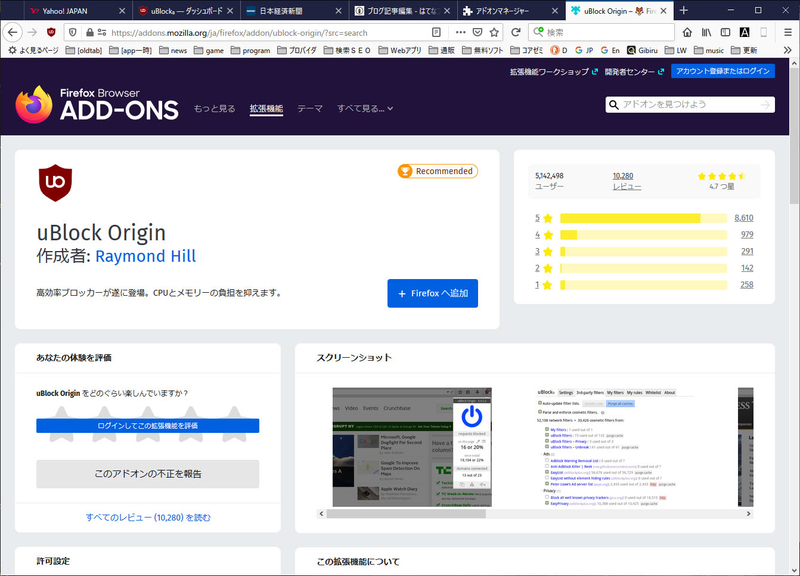Screen dimensions: 800x576
Task: Click the Firefox へ追加 button
Action: tap(433, 293)
